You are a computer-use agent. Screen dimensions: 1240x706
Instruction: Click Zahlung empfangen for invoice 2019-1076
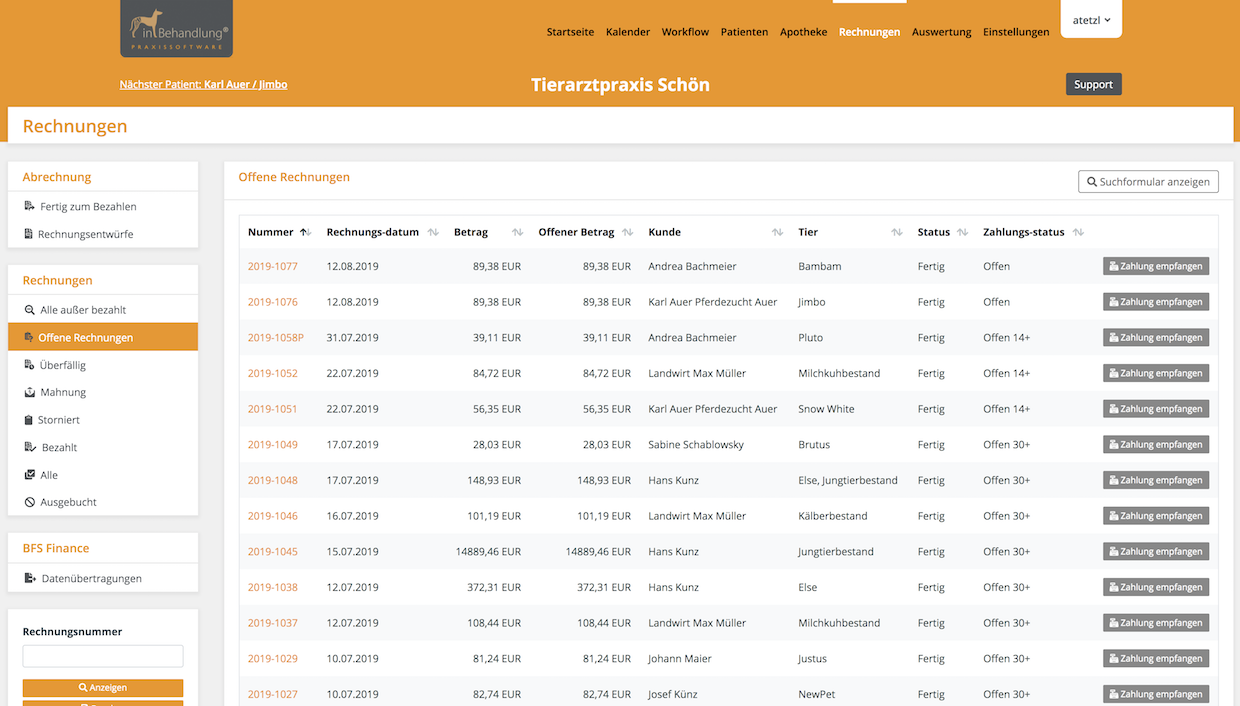pyautogui.click(x=1156, y=302)
